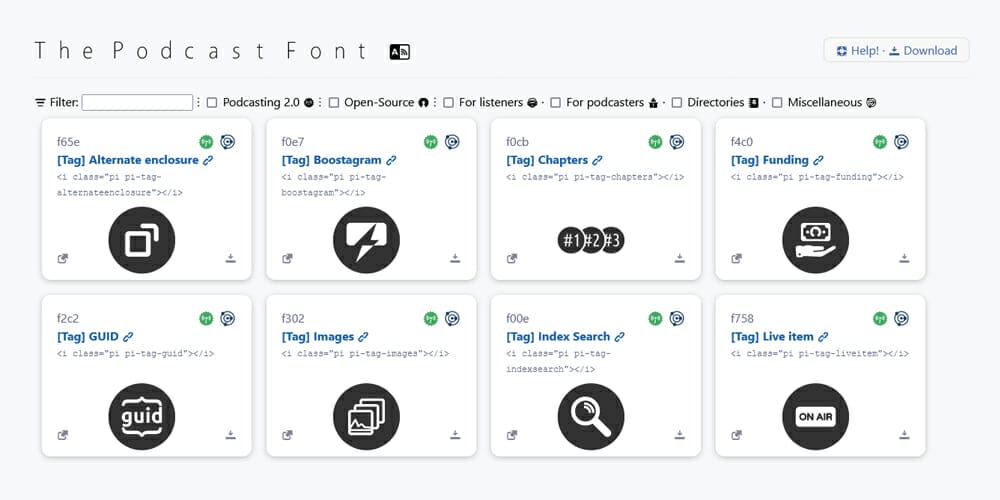1000x500 pixels.
Task: Select the pi-tag-chapters code snippet
Action: pos(595,177)
